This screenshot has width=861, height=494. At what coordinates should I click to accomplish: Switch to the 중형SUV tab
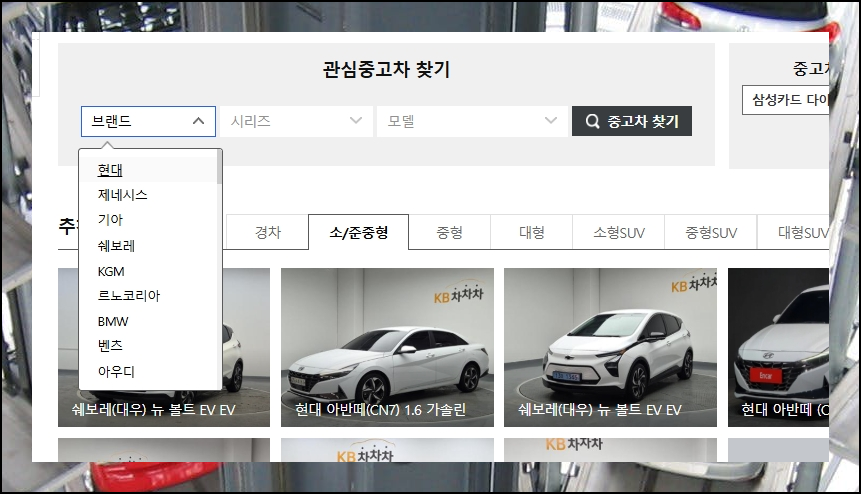pyautogui.click(x=711, y=232)
